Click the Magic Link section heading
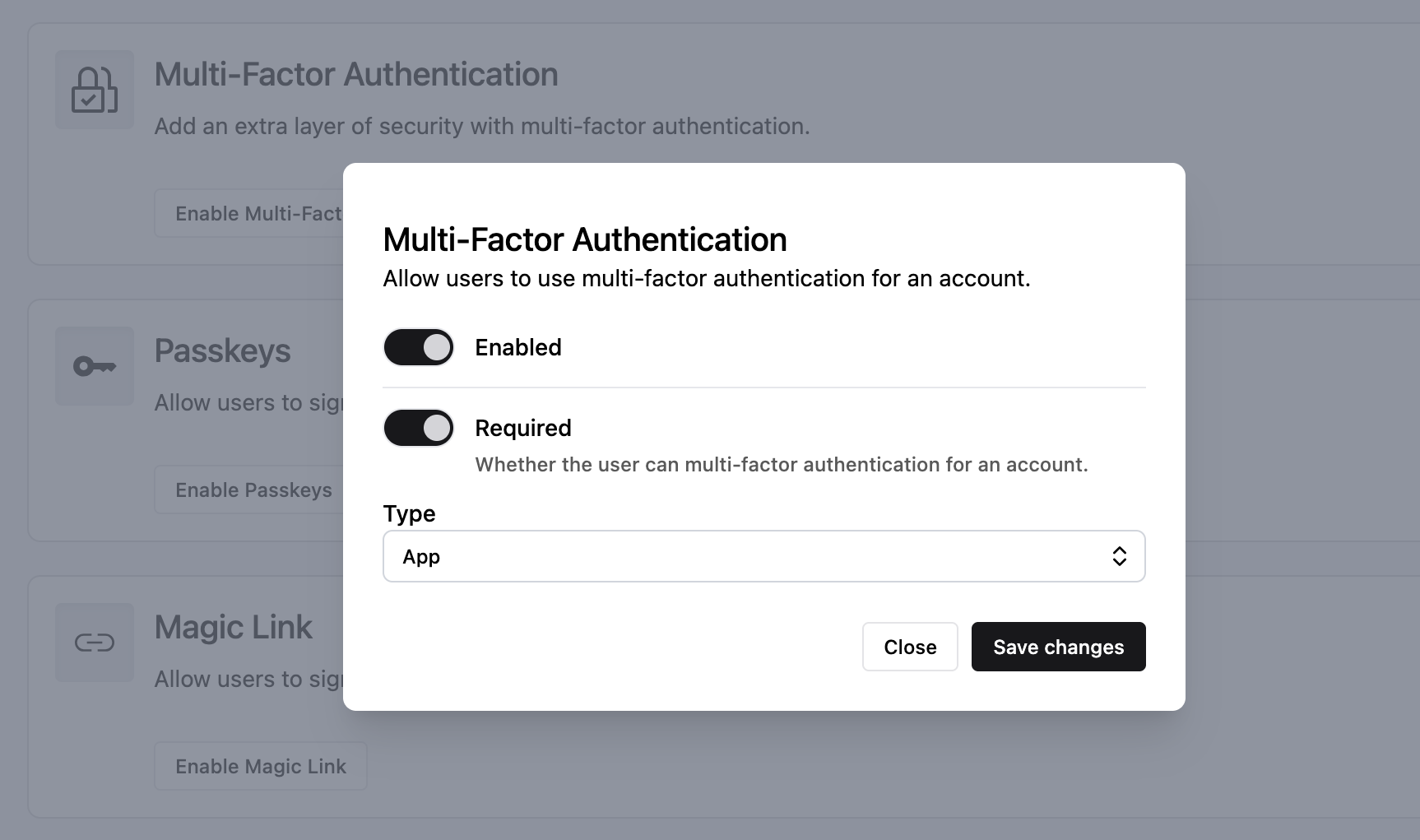1420x840 pixels. (234, 626)
